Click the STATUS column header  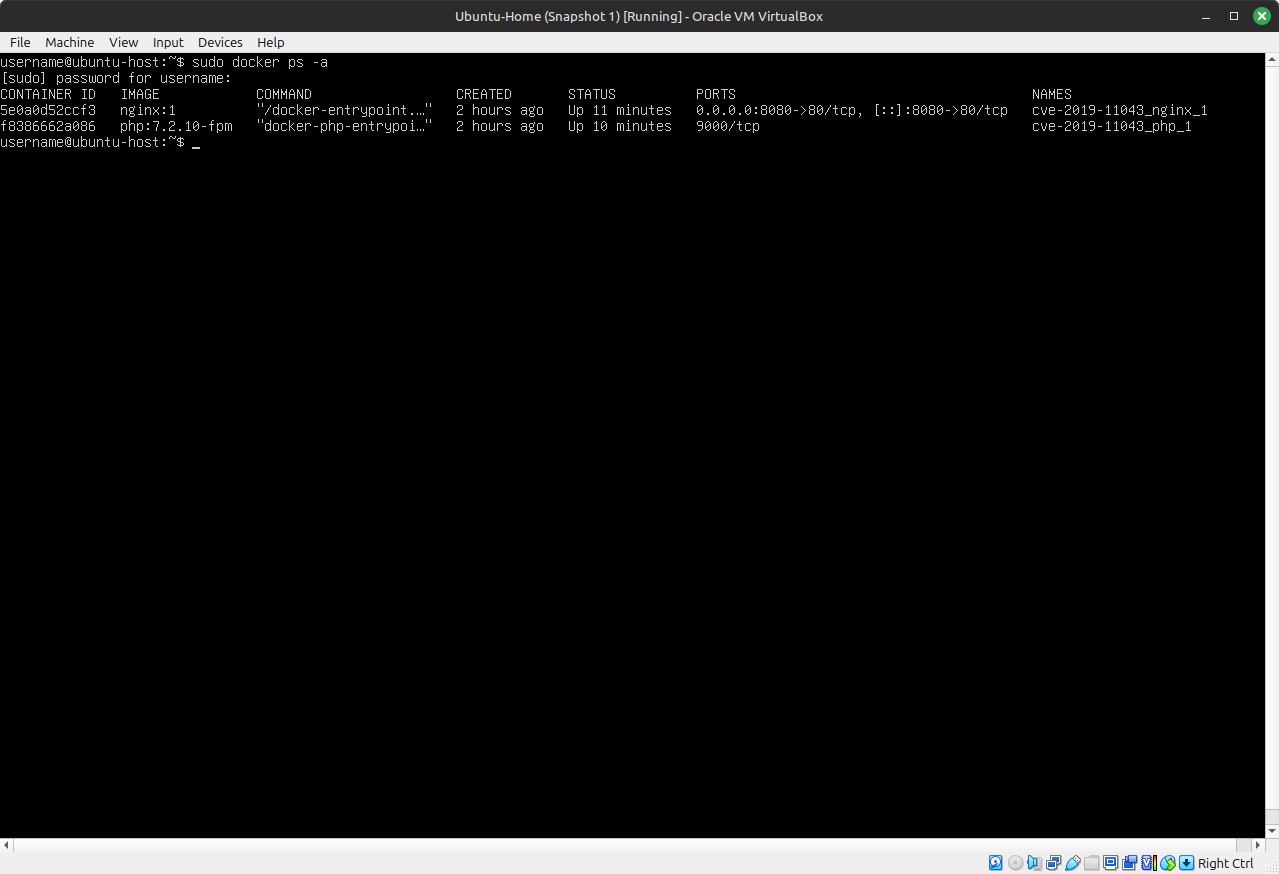[x=592, y=94]
